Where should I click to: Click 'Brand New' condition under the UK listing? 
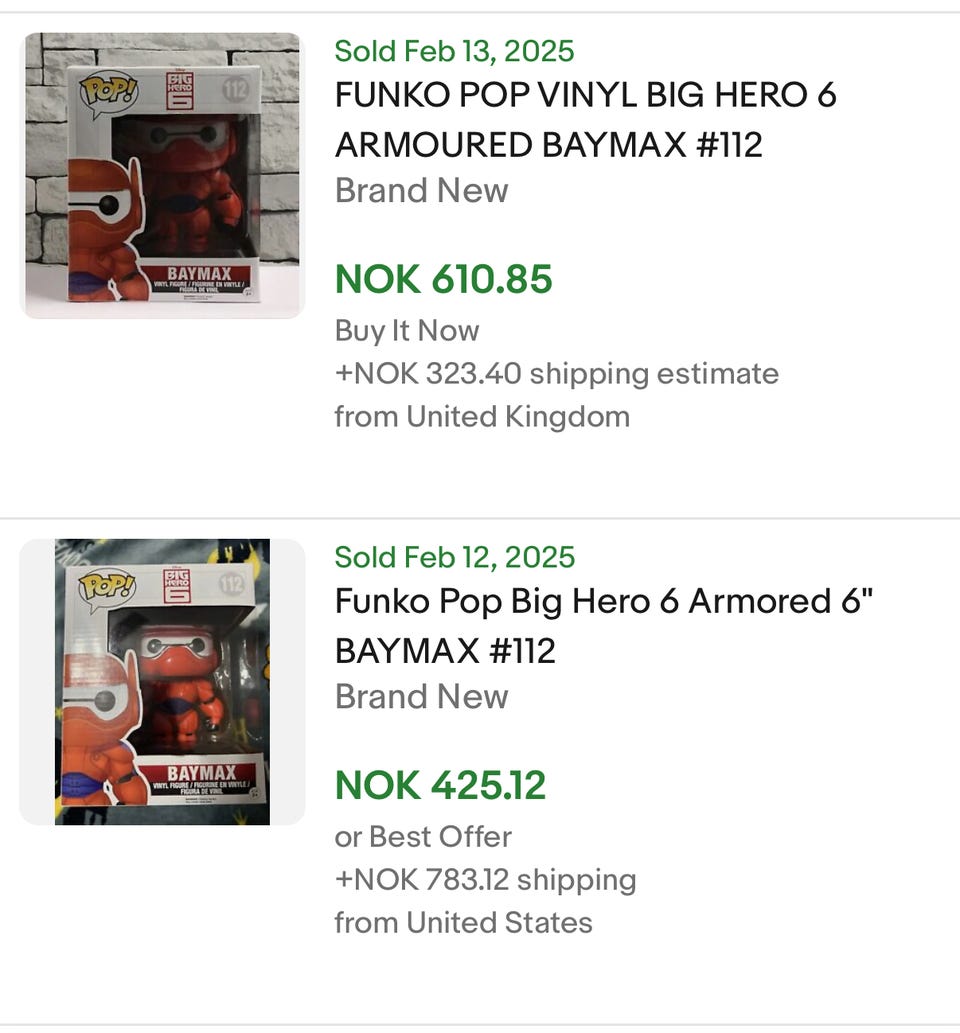[421, 190]
